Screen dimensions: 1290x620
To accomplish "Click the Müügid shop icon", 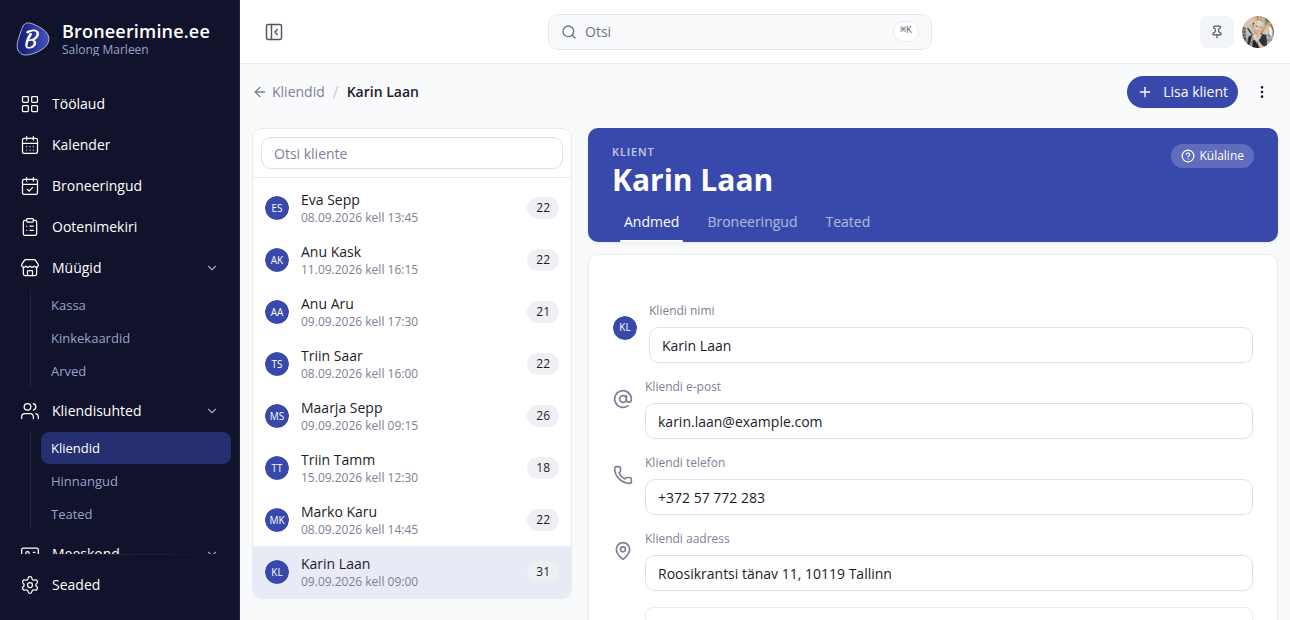I will 30,268.
